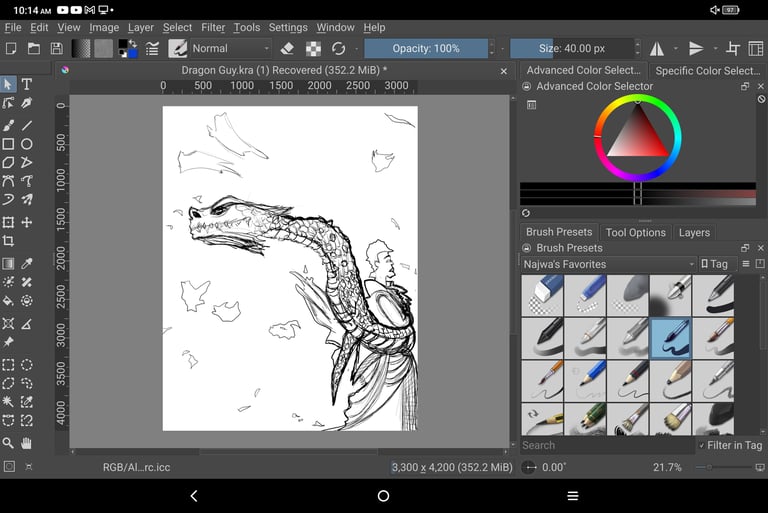This screenshot has width=768, height=513.
Task: Expand the Najwa's Favorites tag dropdown
Action: click(x=608, y=264)
